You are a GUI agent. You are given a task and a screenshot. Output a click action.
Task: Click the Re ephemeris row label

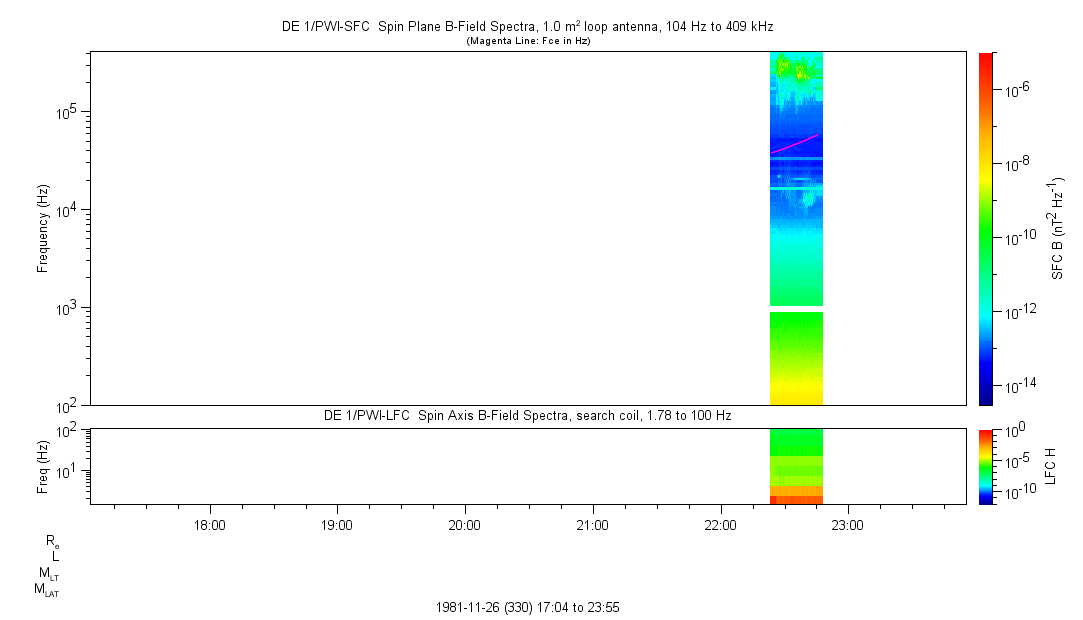[x=52, y=541]
